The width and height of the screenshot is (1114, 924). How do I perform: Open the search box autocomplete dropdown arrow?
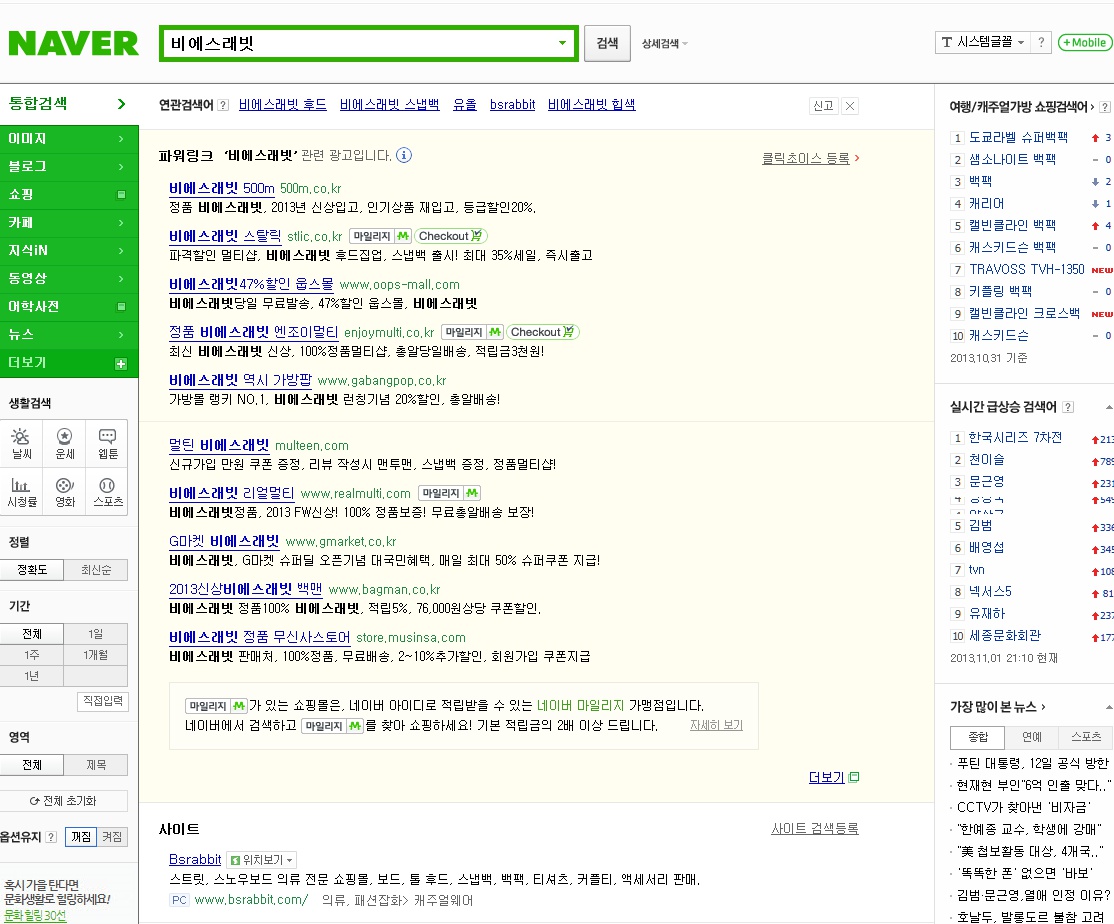click(x=563, y=43)
